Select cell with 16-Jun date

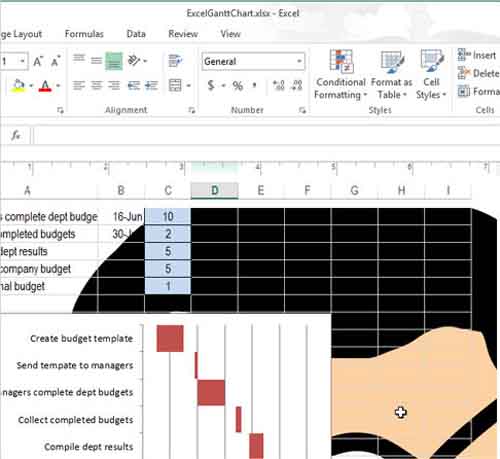121,217
